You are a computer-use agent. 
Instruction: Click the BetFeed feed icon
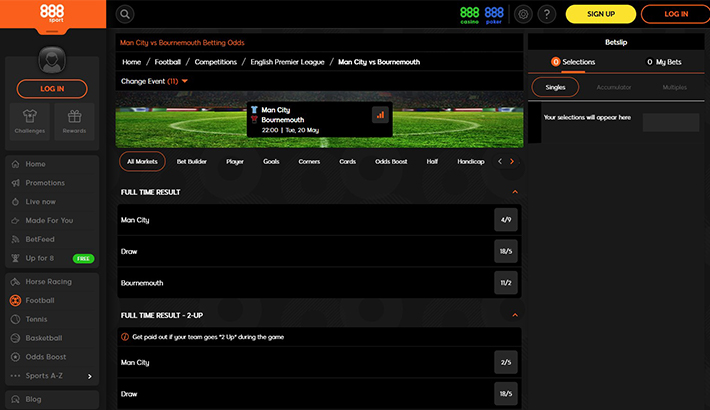15,239
